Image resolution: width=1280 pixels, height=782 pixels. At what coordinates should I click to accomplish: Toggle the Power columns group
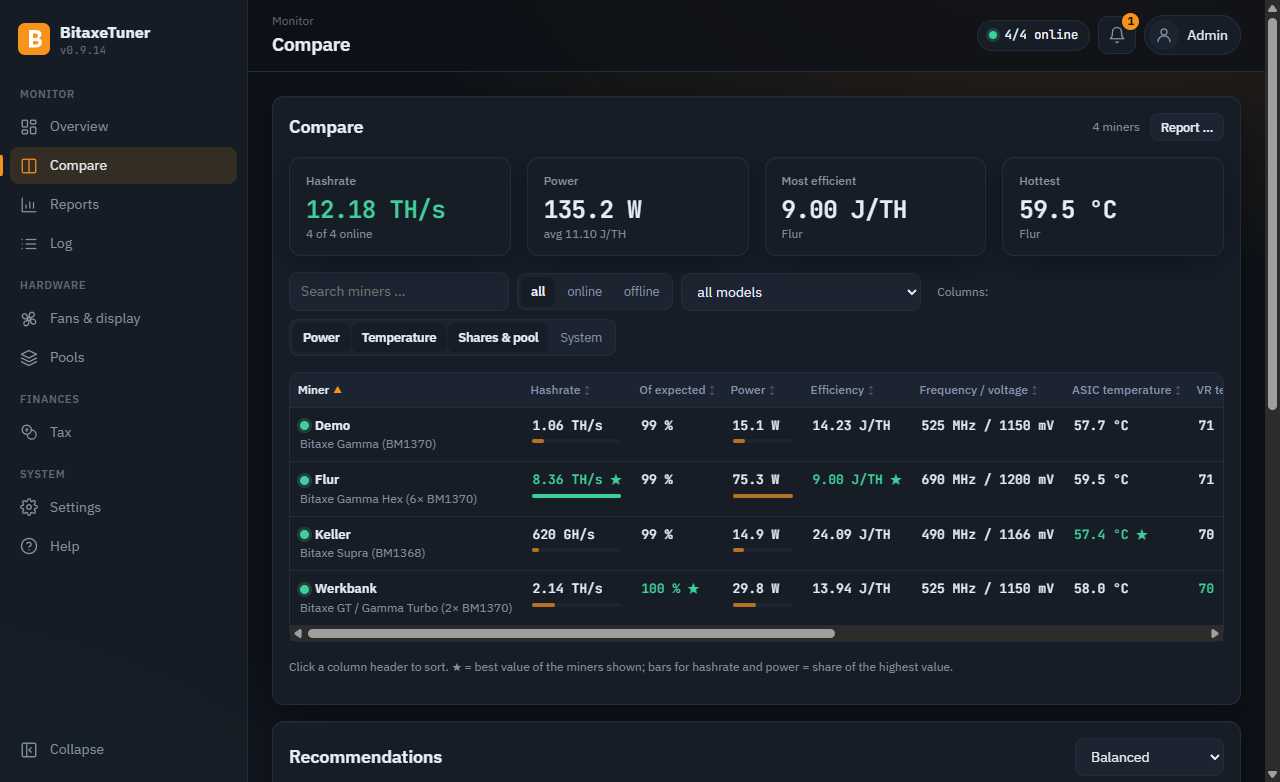click(321, 338)
